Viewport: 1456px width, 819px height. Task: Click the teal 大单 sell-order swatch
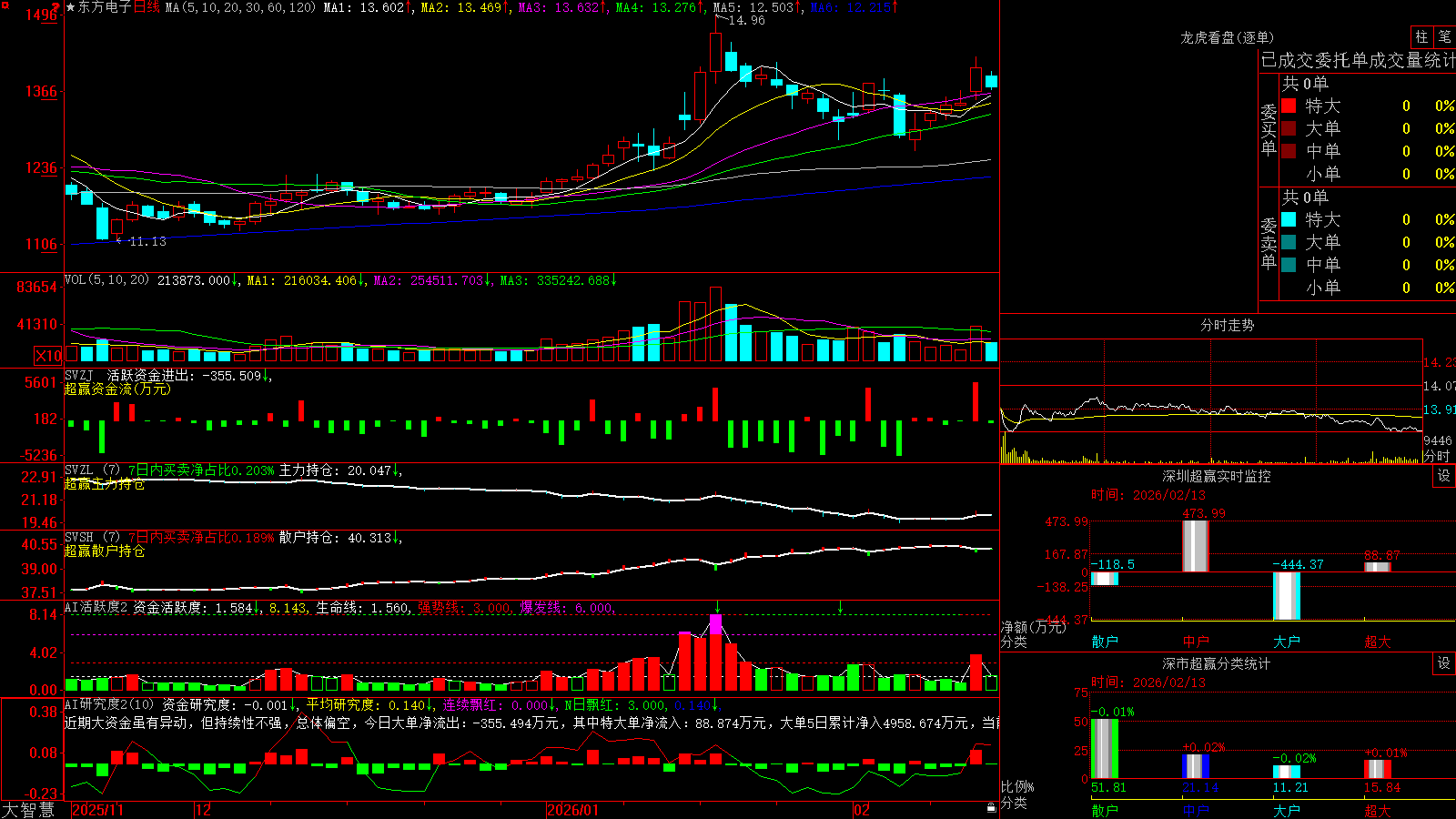1289,242
